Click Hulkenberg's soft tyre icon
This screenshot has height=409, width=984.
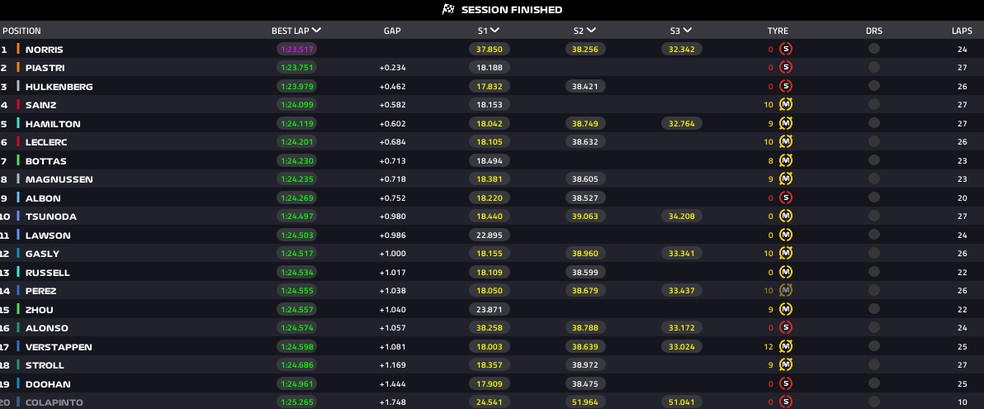(x=786, y=86)
